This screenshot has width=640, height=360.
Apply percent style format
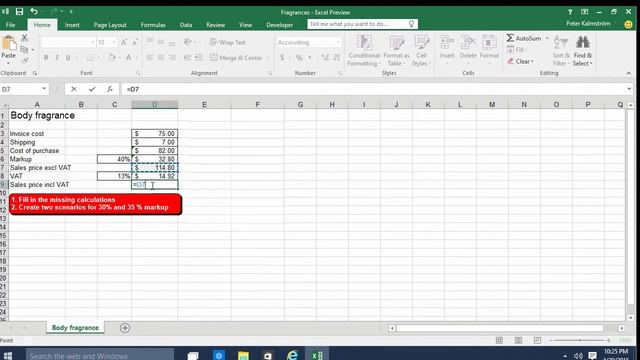[299, 58]
